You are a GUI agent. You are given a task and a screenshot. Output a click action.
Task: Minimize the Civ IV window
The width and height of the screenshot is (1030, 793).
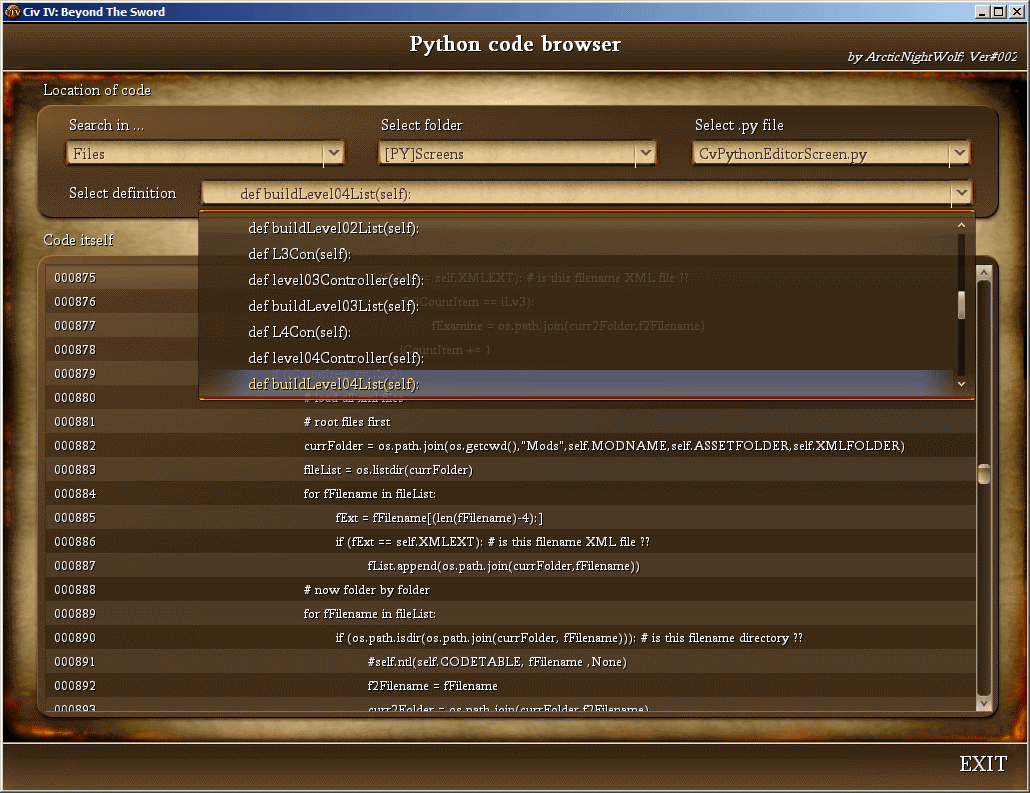click(x=982, y=11)
